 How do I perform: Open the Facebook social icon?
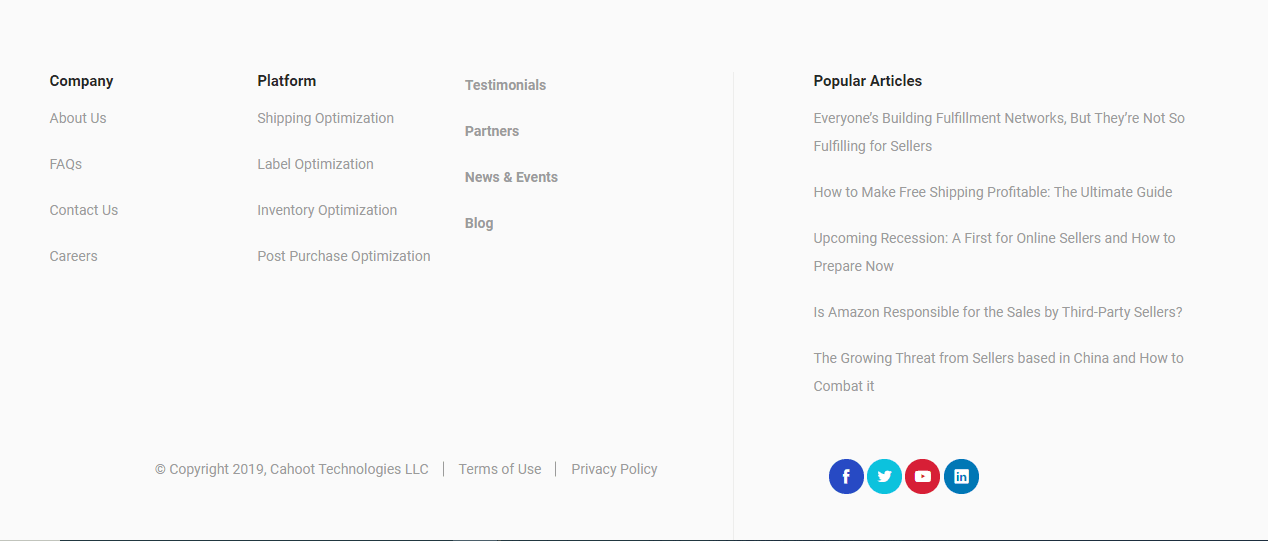point(846,476)
